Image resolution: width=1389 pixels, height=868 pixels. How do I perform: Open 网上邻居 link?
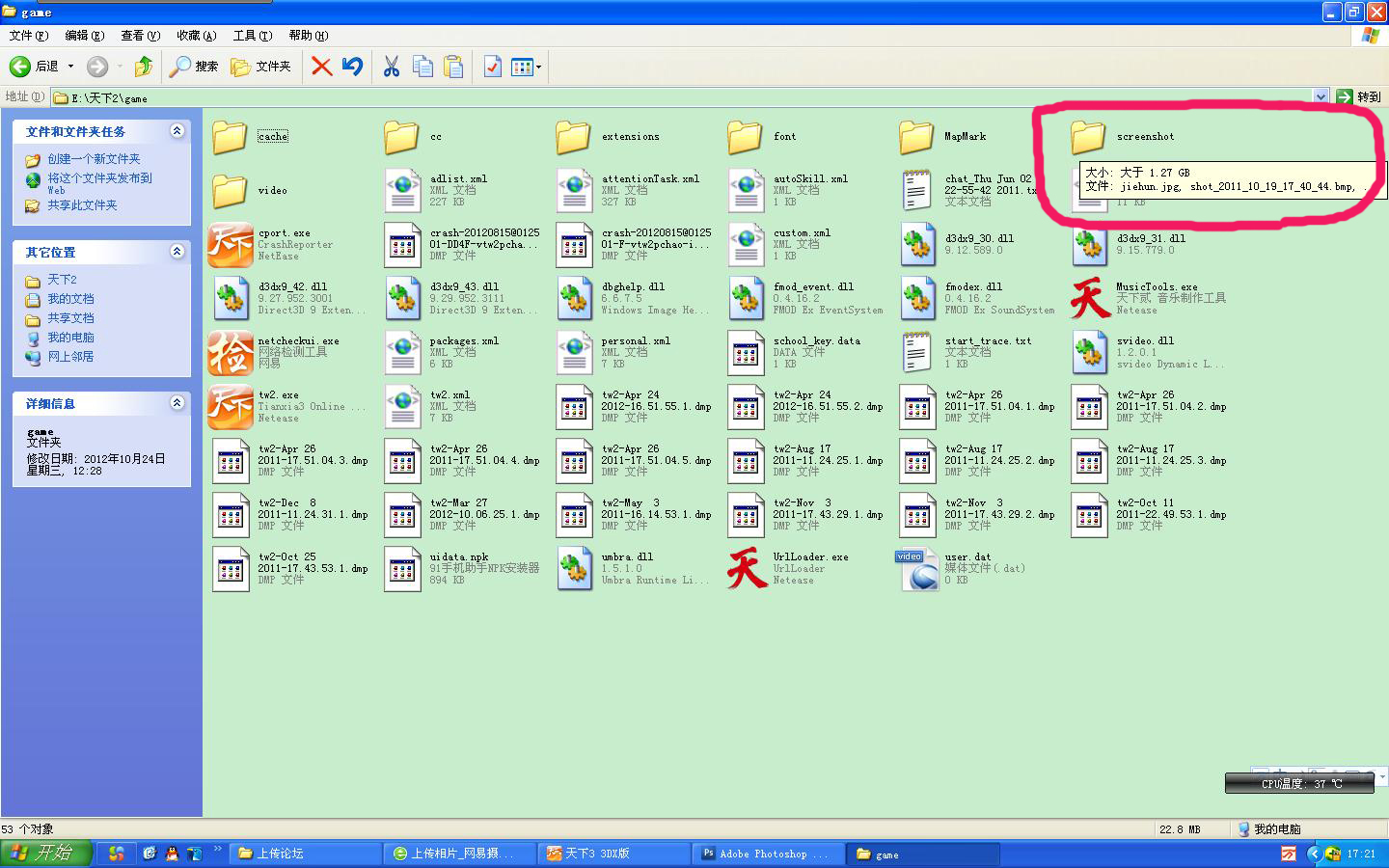(x=70, y=357)
